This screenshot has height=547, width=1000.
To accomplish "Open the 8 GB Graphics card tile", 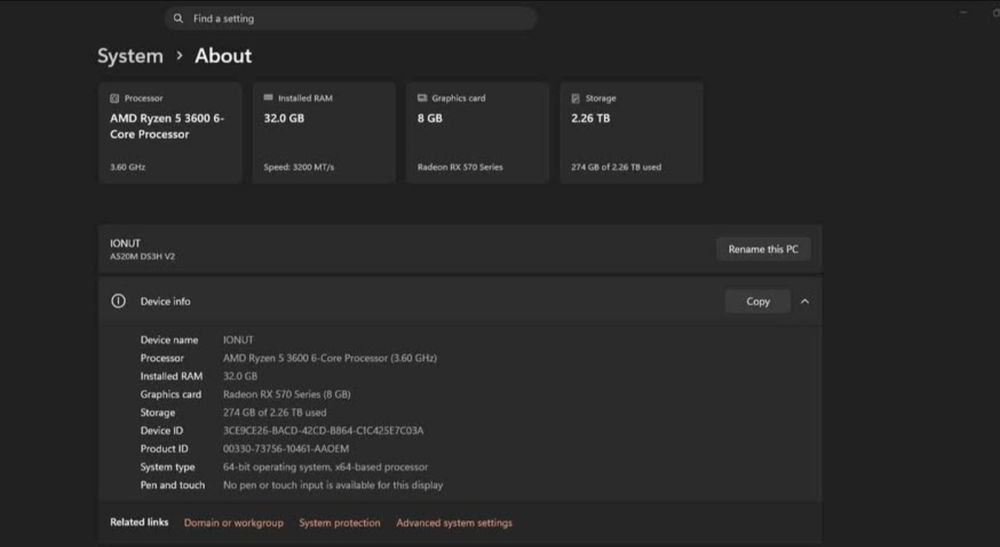I will (x=478, y=133).
